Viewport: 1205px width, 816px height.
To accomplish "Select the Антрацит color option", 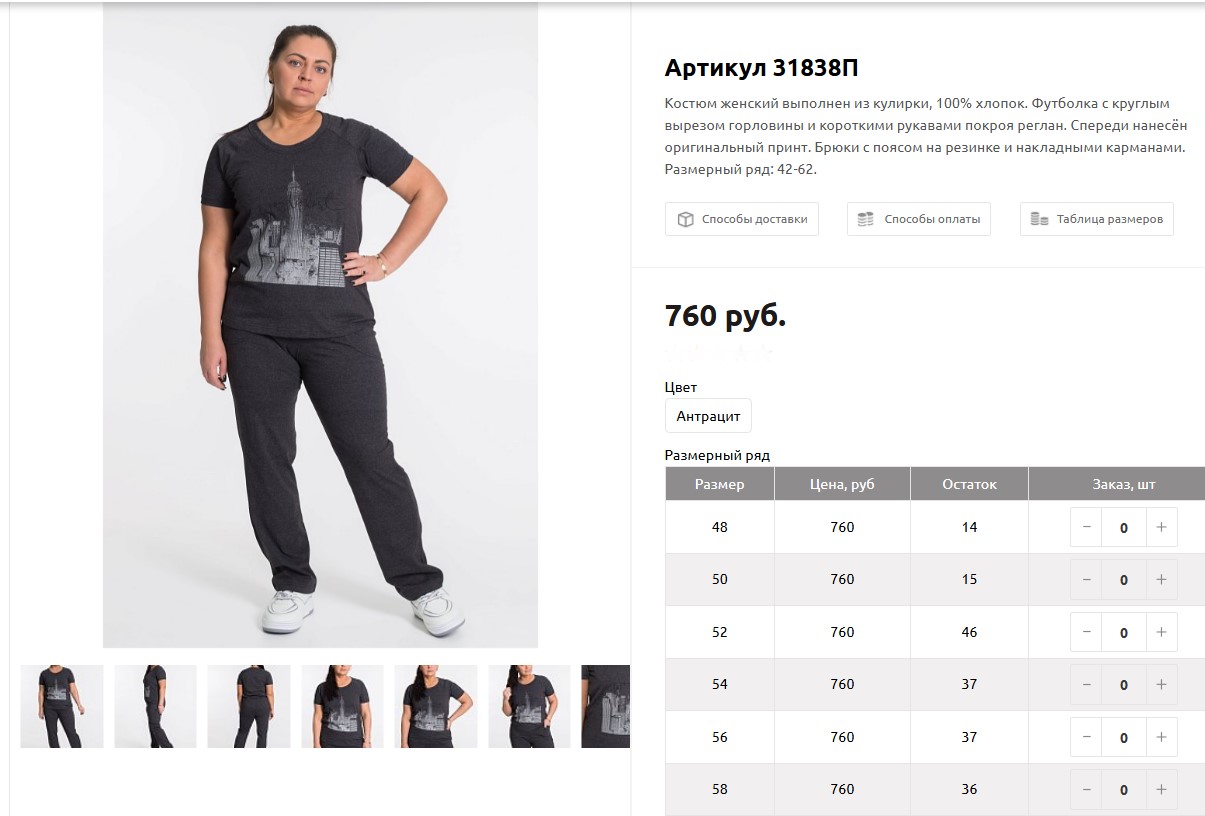I will click(708, 416).
